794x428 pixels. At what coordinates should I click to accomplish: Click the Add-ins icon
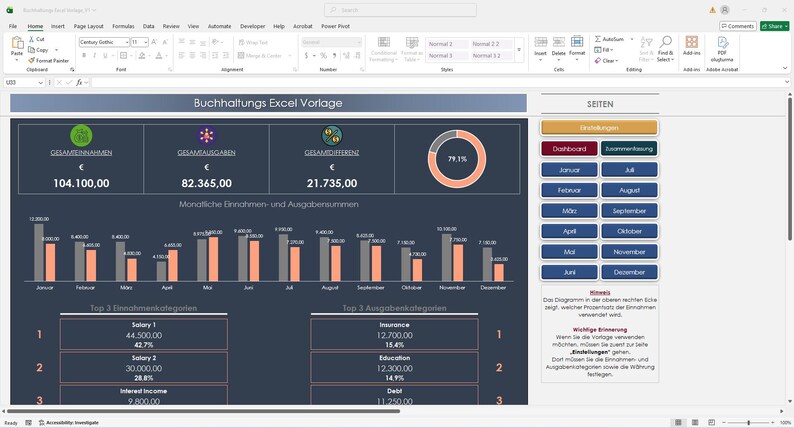[692, 42]
